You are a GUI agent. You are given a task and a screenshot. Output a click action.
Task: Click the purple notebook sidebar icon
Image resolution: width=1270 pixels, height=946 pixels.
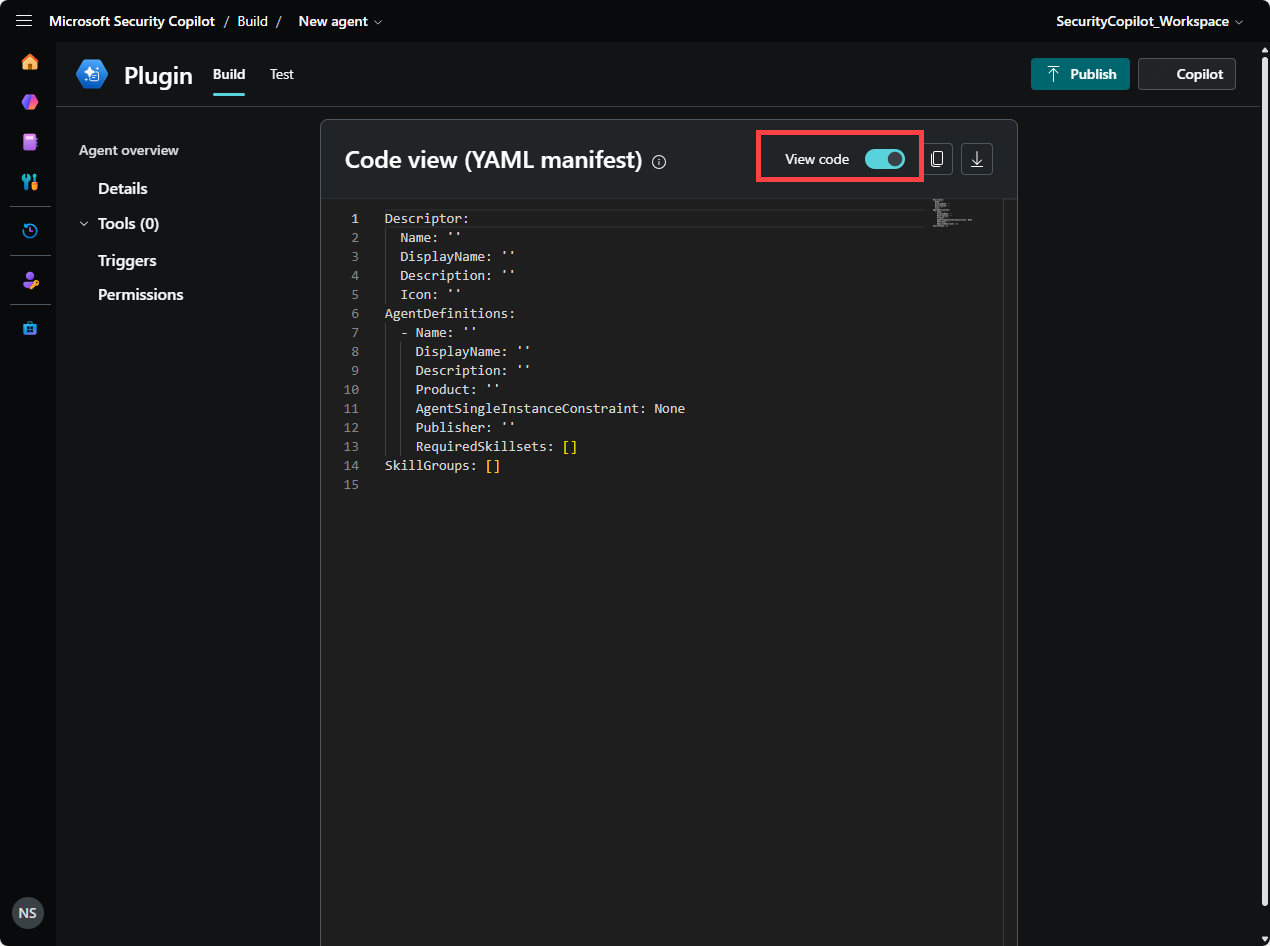click(x=30, y=142)
